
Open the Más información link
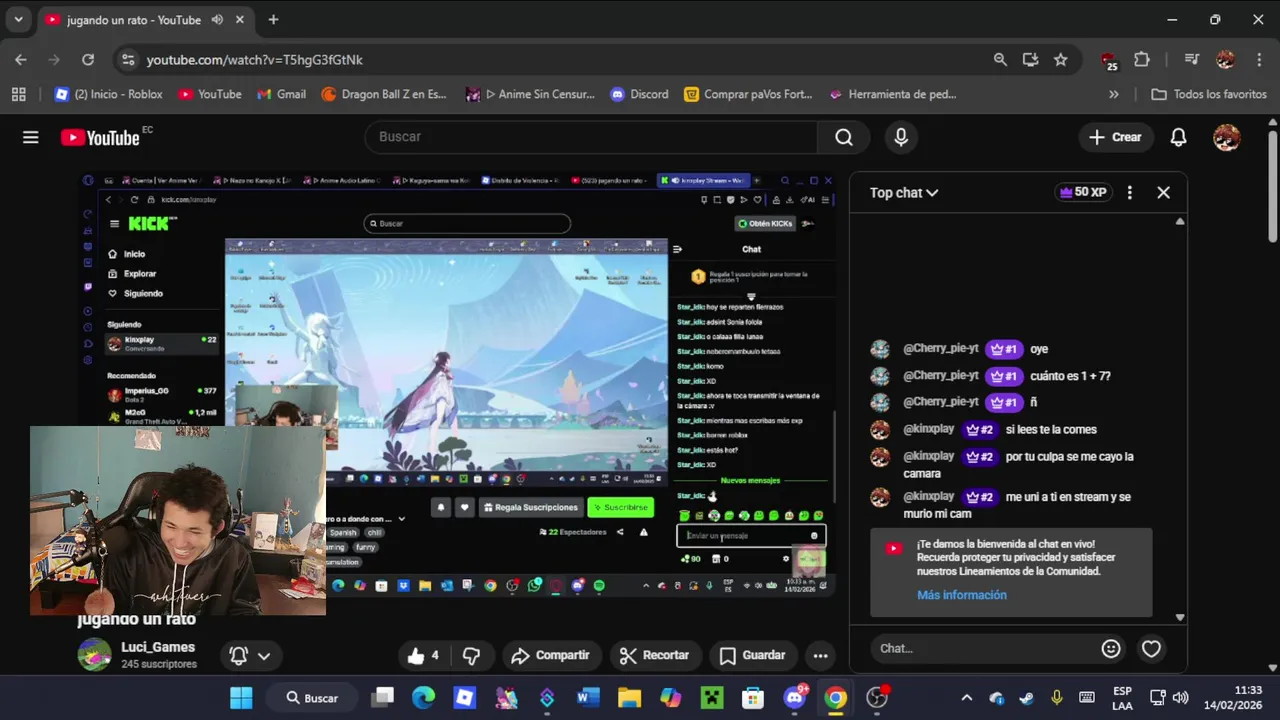click(961, 595)
